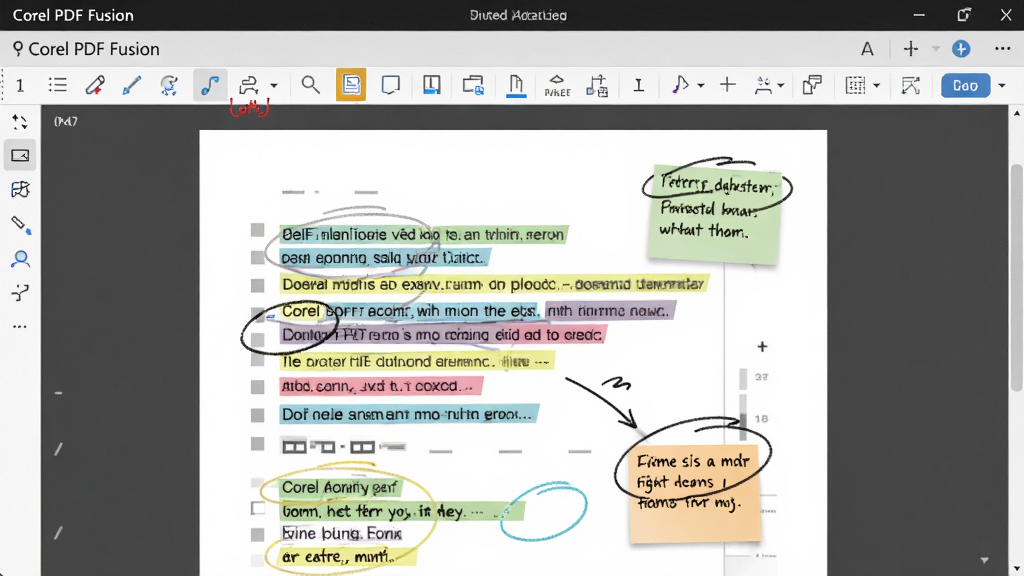Open the sidebar map icon

click(x=20, y=189)
